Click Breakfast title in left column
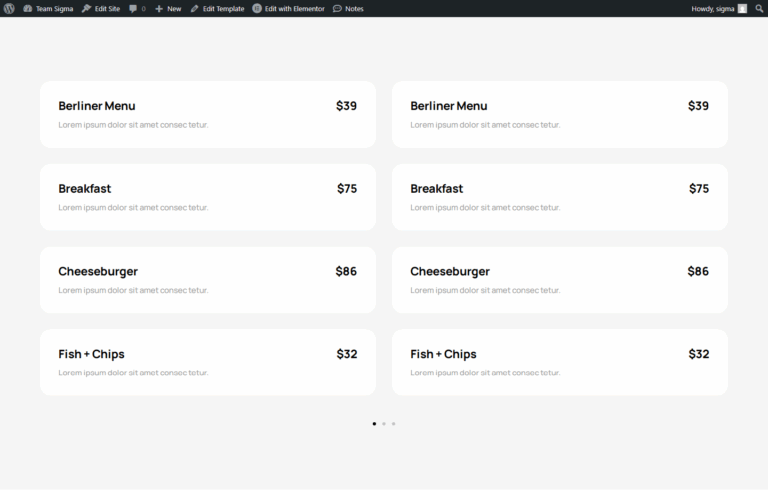768x490 pixels. 85,189
